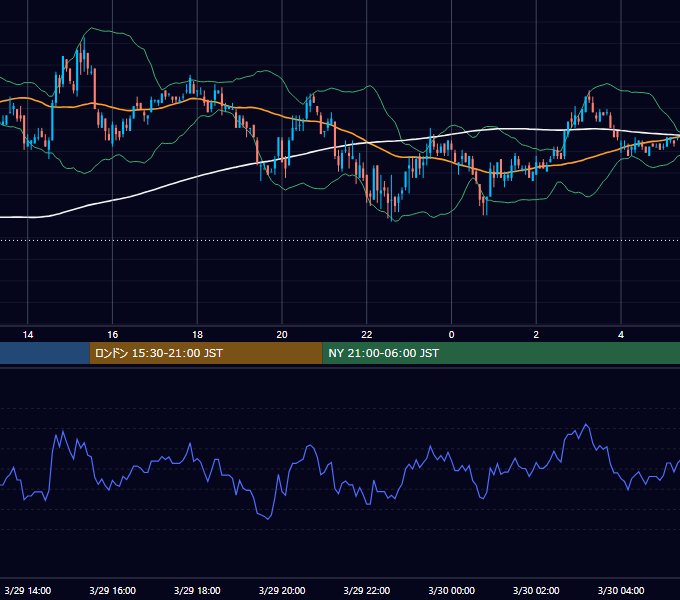This screenshot has width=680, height=600.
Task: Click the 3/30 04:00 date label
Action: click(x=621, y=590)
